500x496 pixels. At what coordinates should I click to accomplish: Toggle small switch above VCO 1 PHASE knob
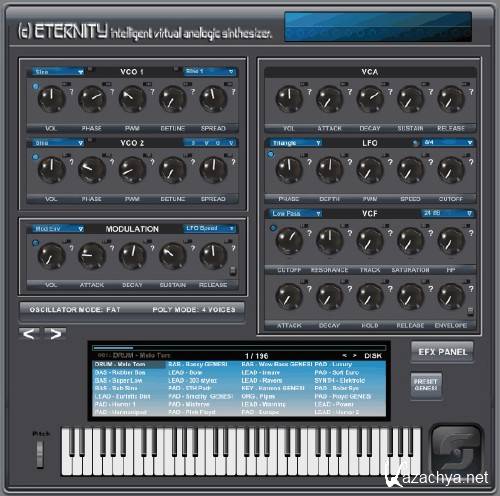point(106,84)
